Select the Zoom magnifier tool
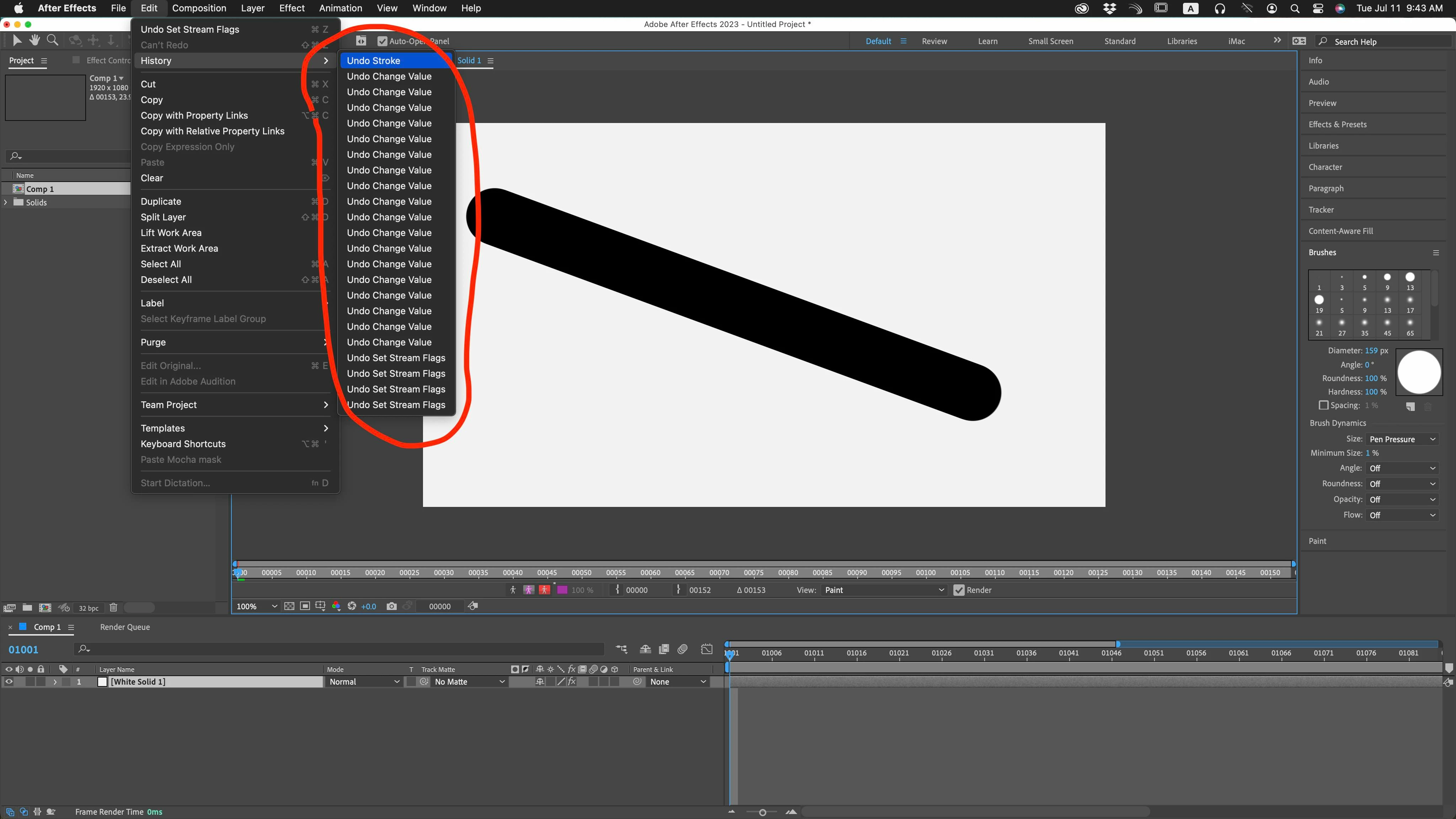1456x819 pixels. pos(53,40)
